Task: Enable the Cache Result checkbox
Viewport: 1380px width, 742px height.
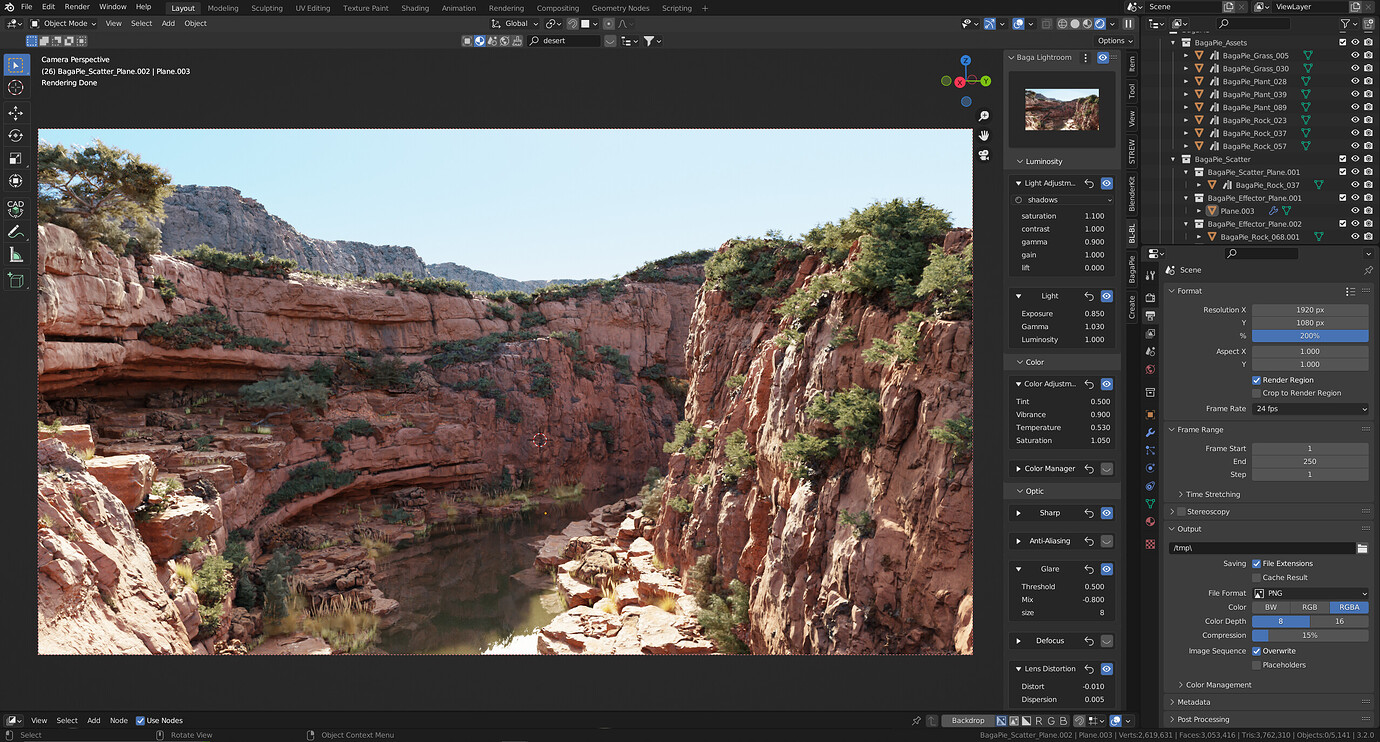Action: point(1257,577)
